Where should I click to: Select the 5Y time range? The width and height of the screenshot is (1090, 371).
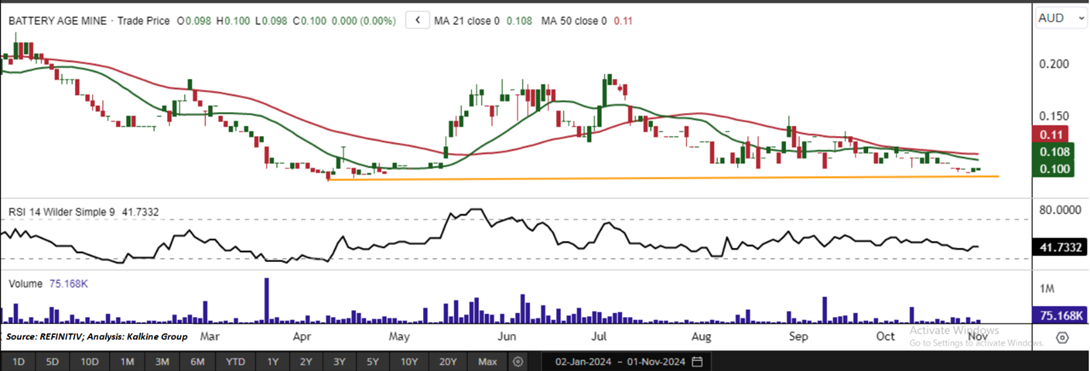[x=373, y=362]
